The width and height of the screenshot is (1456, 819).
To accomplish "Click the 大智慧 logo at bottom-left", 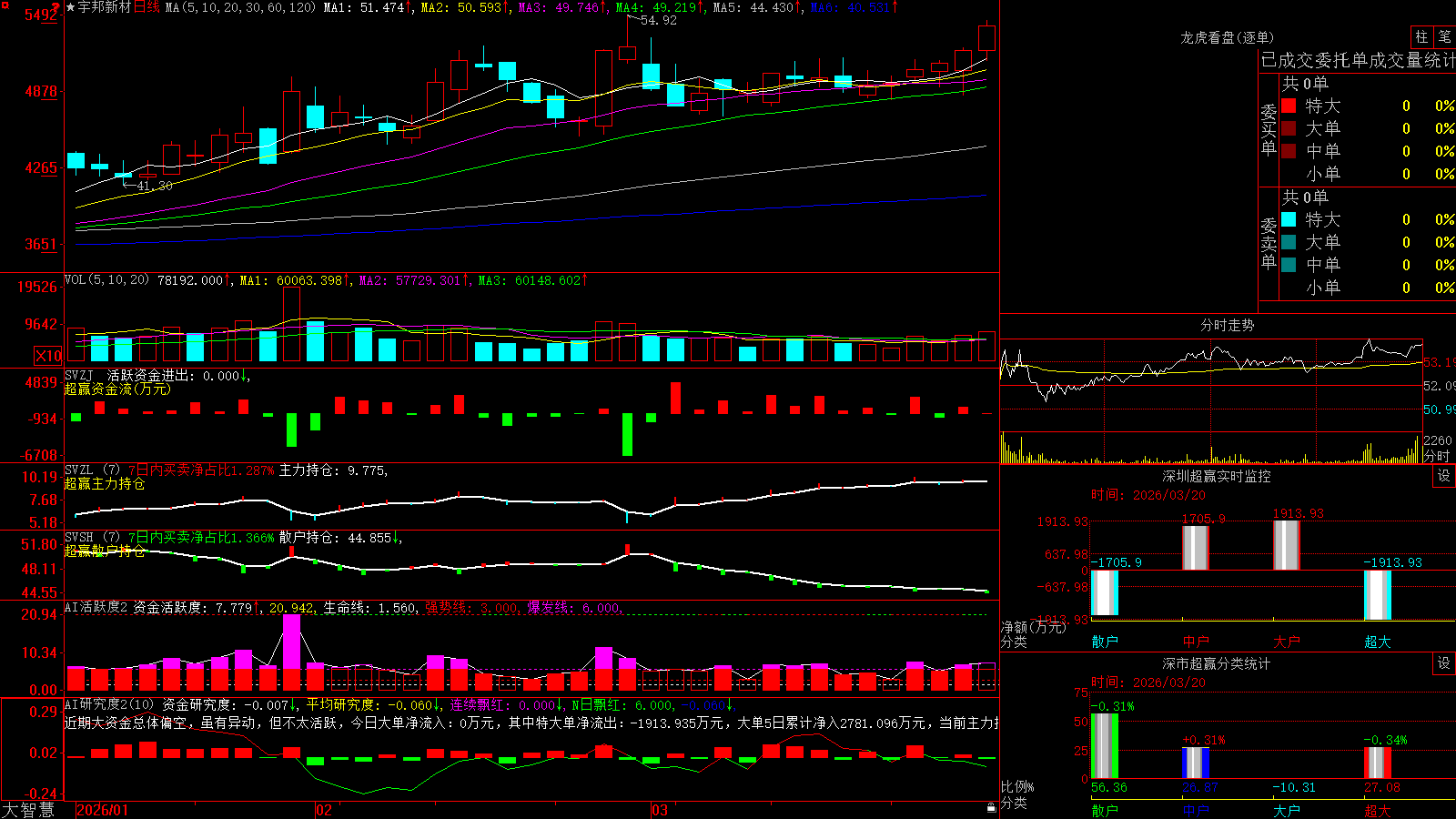I will click(28, 810).
